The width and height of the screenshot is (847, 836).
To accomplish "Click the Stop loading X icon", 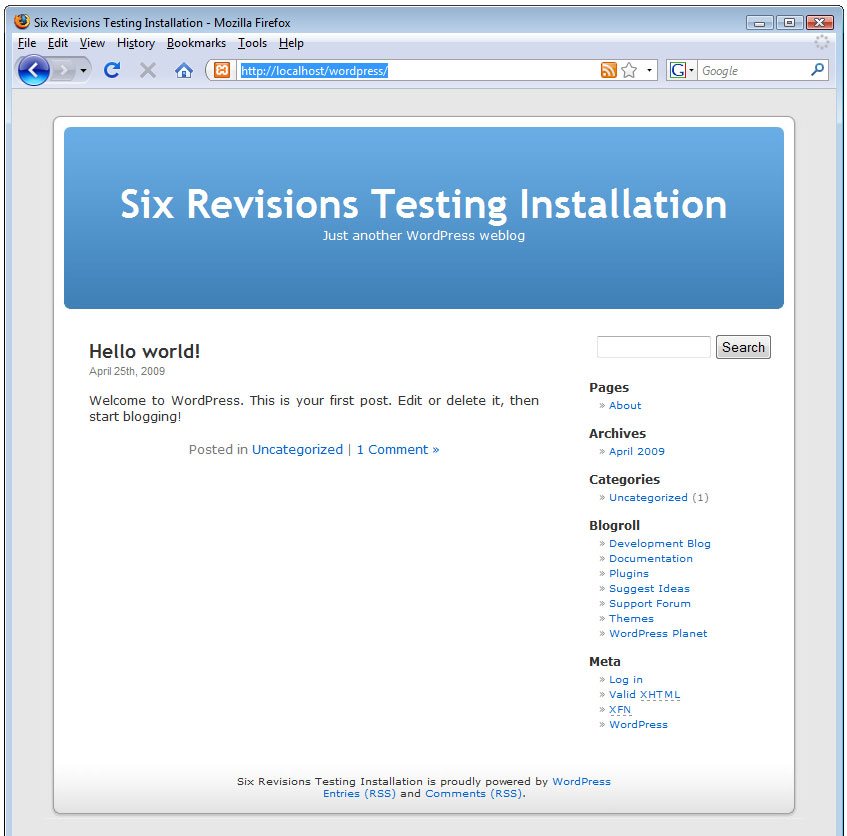I will [x=147, y=70].
